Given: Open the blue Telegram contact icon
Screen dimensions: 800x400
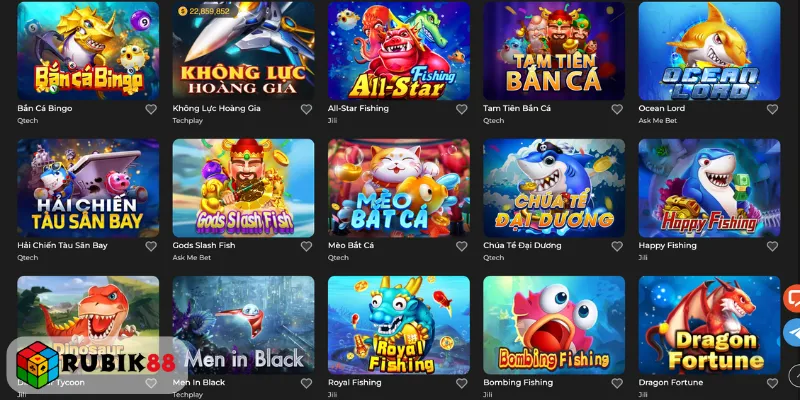Looking at the screenshot, I should coord(792,332).
